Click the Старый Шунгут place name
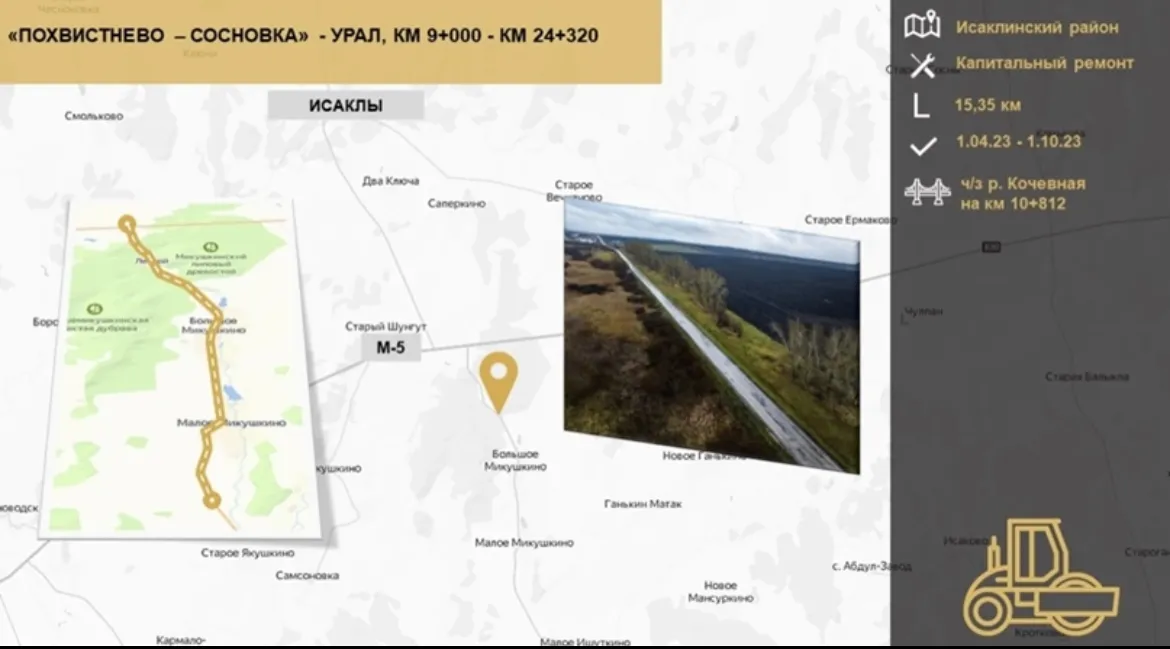Image resolution: width=1170 pixels, height=649 pixels. coord(386,326)
